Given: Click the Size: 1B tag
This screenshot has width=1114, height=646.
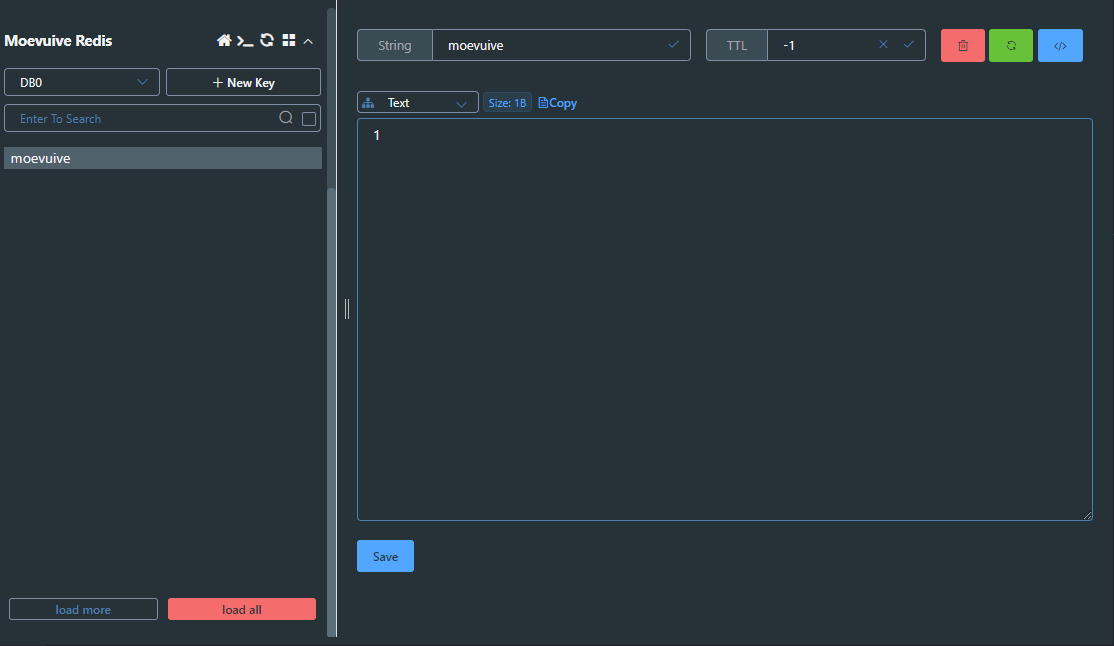Looking at the screenshot, I should [x=507, y=103].
